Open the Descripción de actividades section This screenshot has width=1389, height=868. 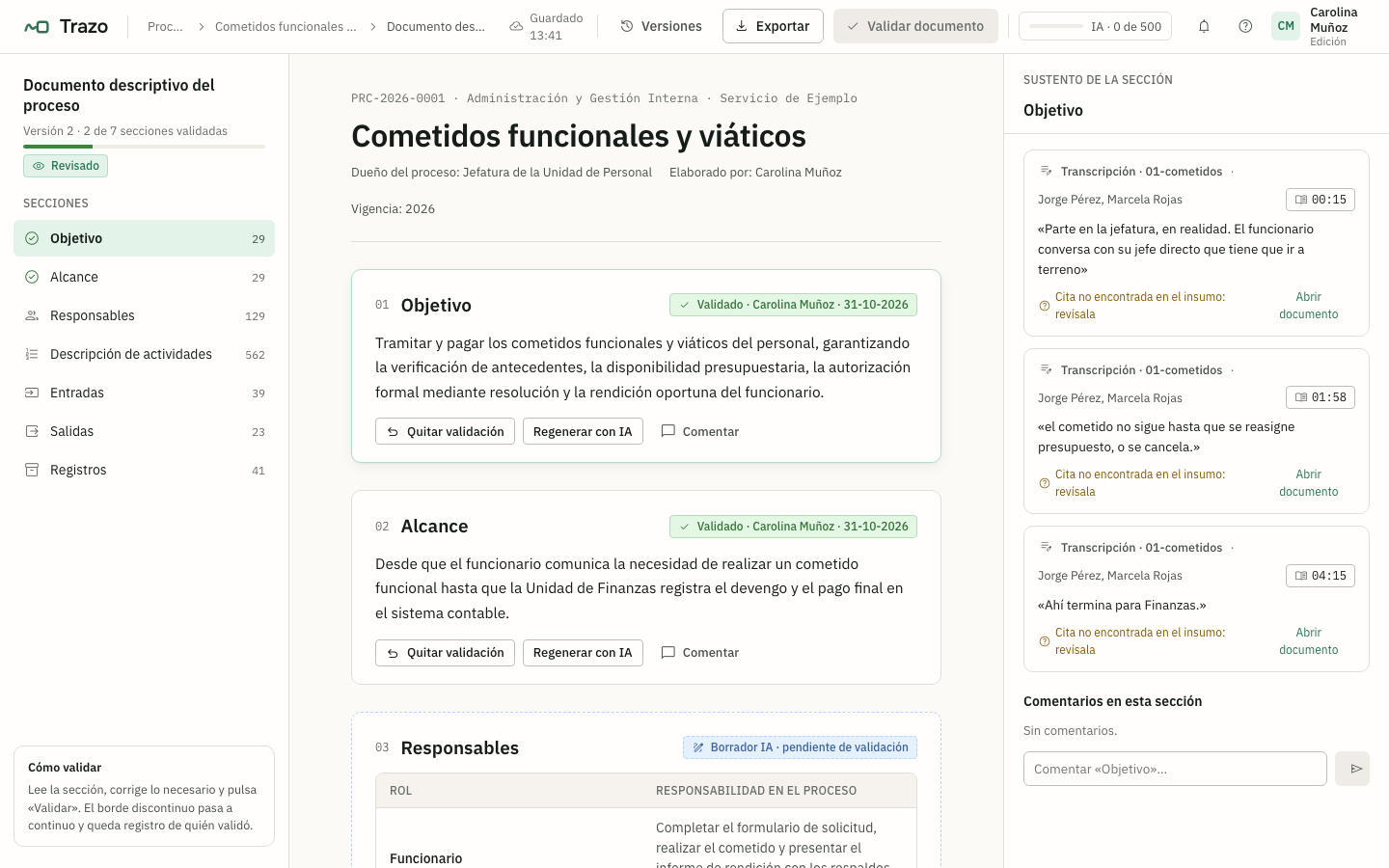tap(144, 354)
